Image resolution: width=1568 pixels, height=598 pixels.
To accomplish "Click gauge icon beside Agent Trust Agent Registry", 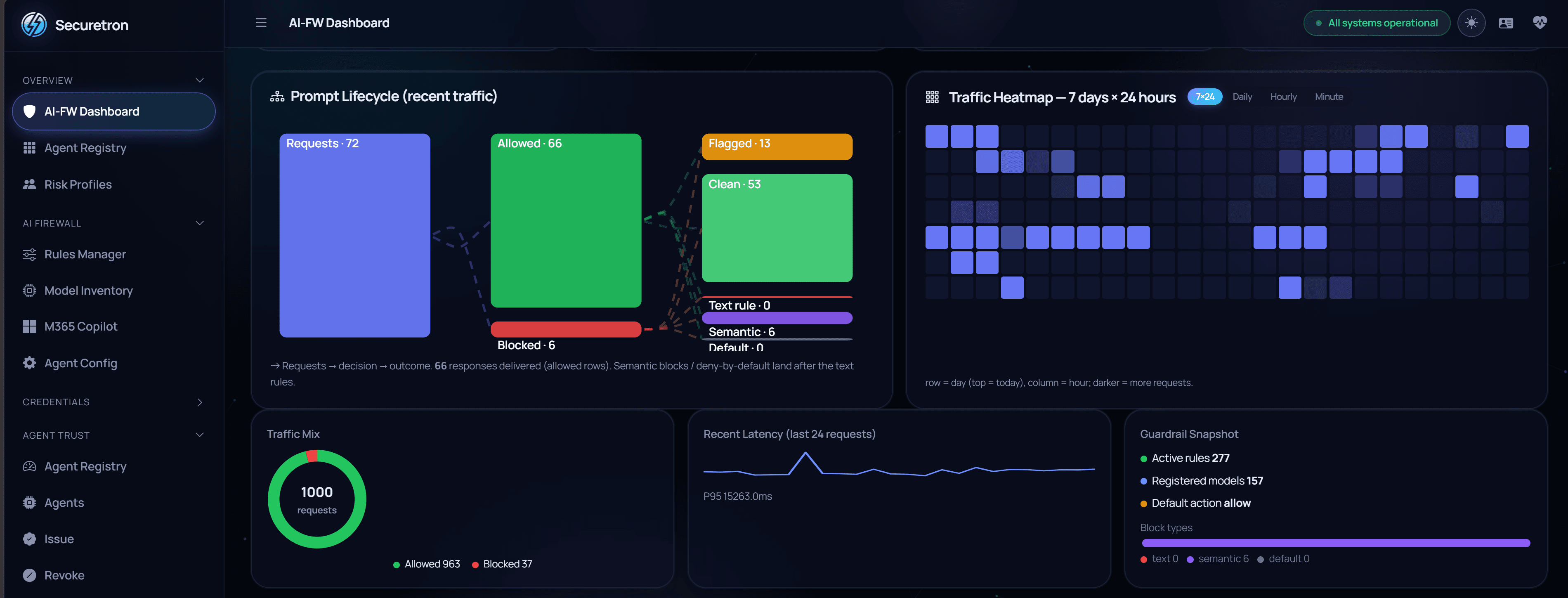I will (x=29, y=466).
